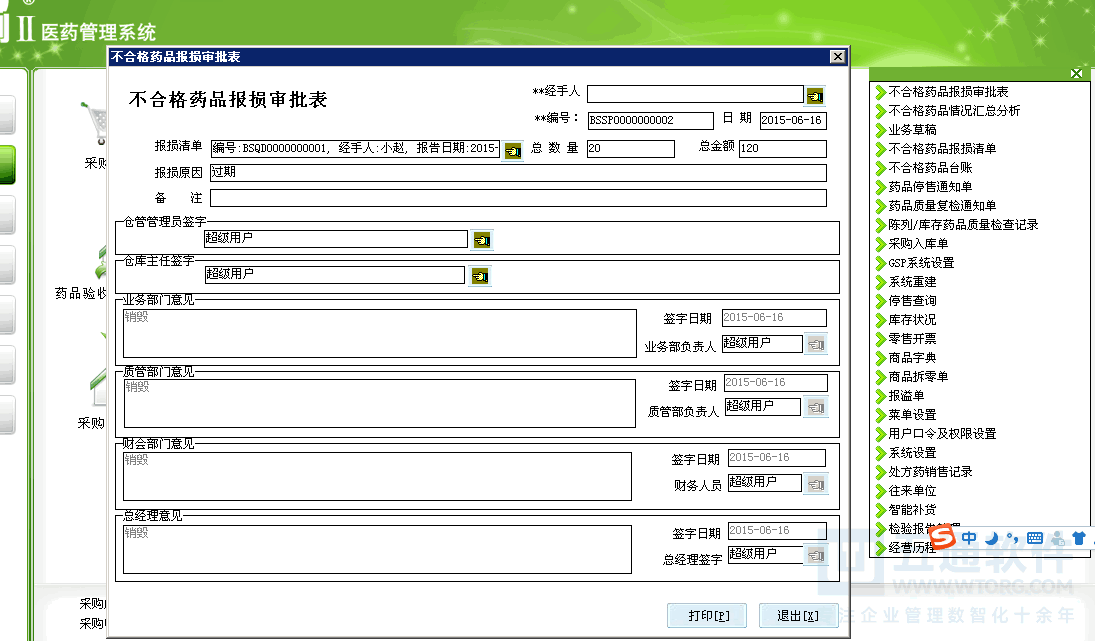Image resolution: width=1095 pixels, height=641 pixels.
Task: Click the 编号 field BSSP0000000002
Action: click(x=650, y=121)
